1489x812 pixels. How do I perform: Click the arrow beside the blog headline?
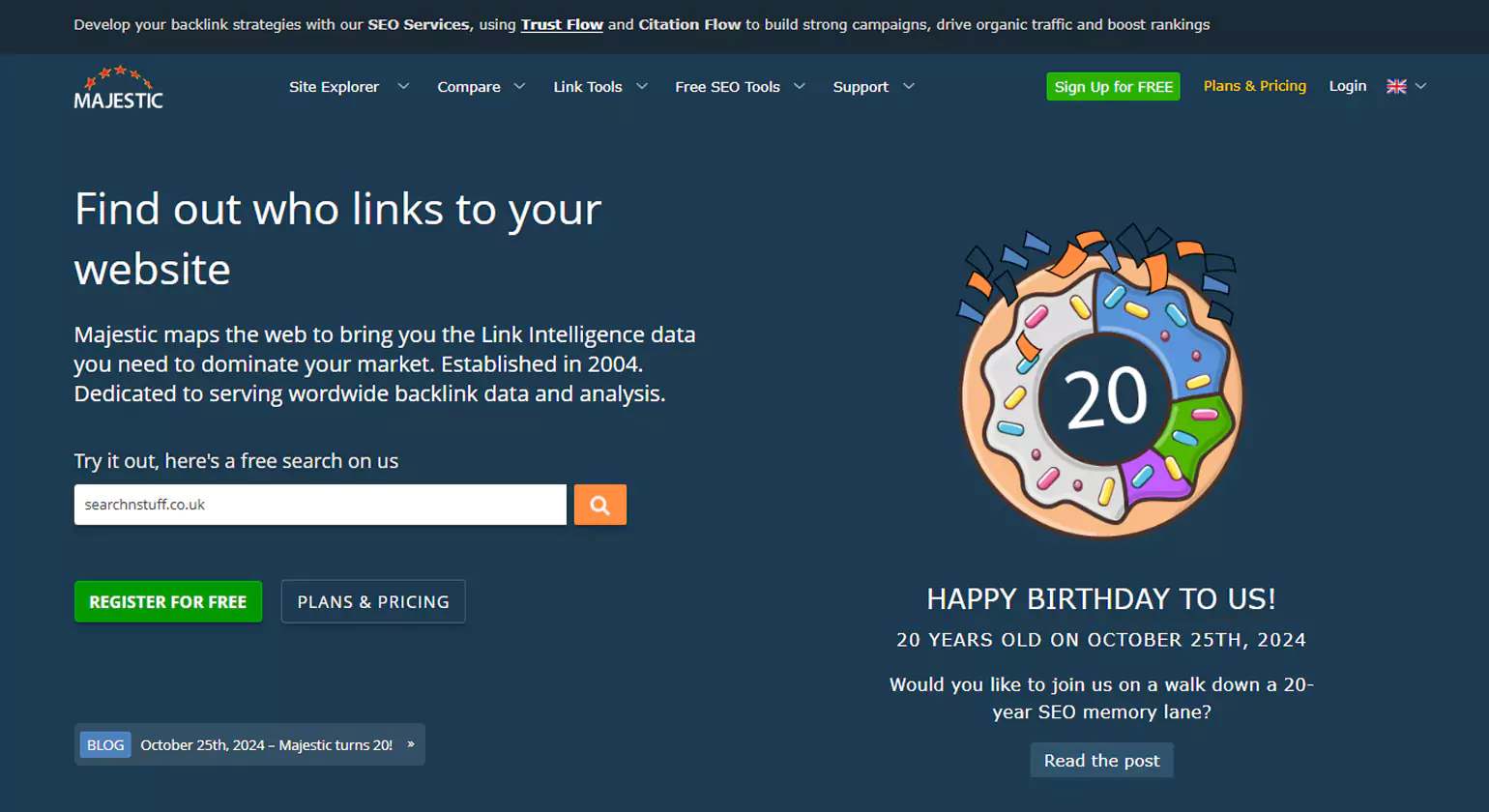(x=411, y=744)
